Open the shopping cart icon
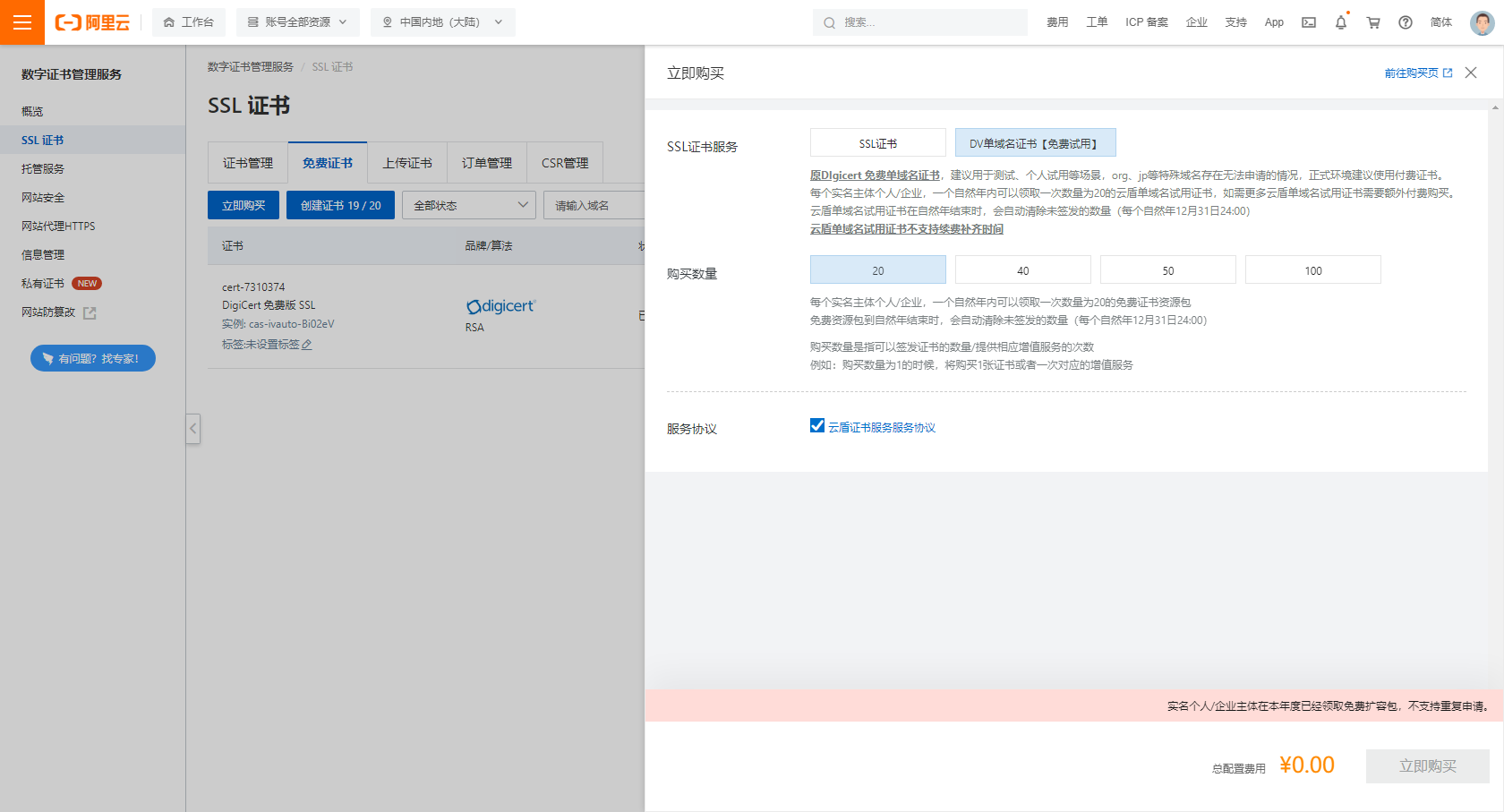This screenshot has height=812, width=1504. click(1372, 22)
